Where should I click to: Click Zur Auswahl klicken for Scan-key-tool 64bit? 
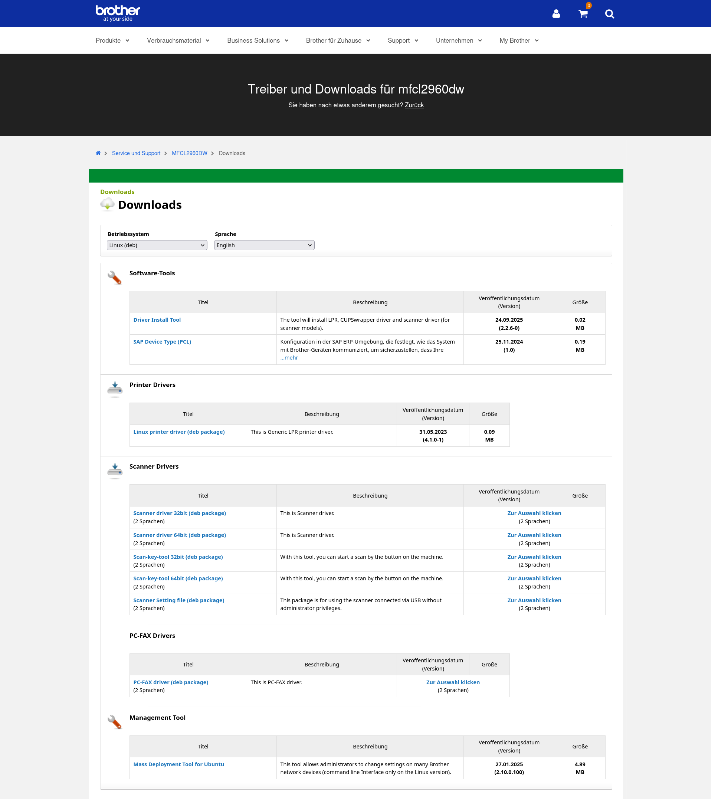tap(534, 578)
